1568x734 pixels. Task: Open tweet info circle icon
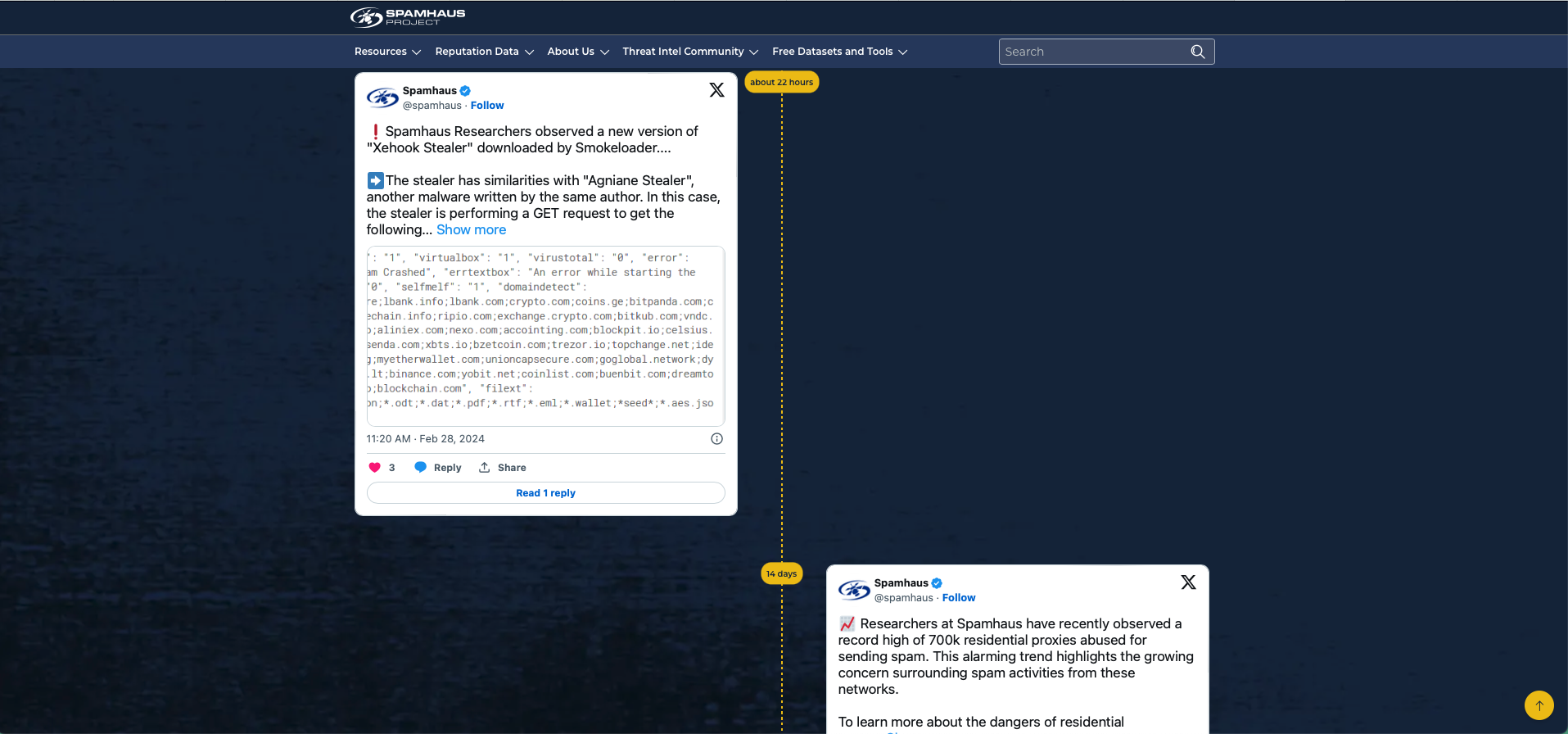pos(716,439)
